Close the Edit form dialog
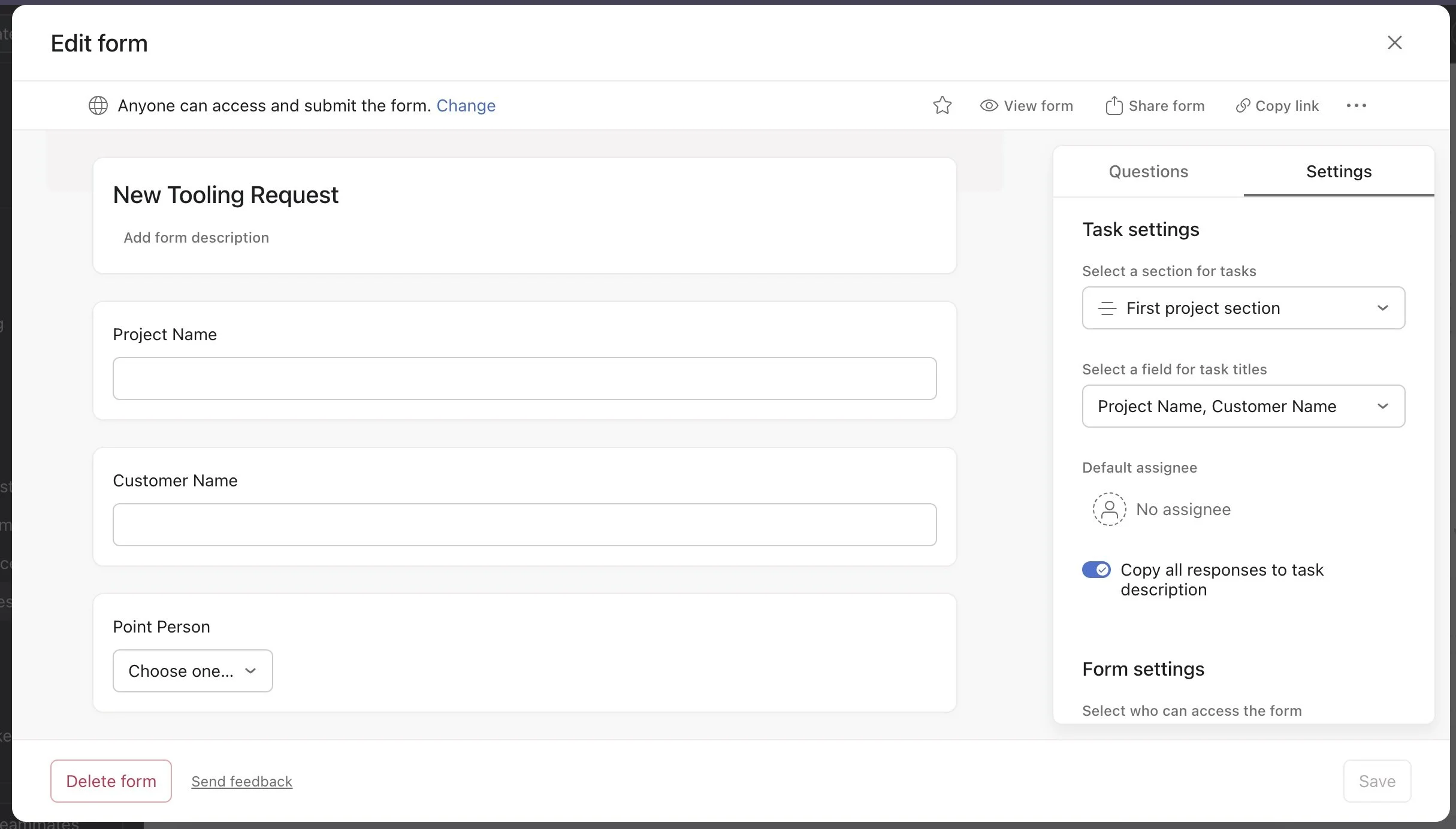 pos(1395,42)
